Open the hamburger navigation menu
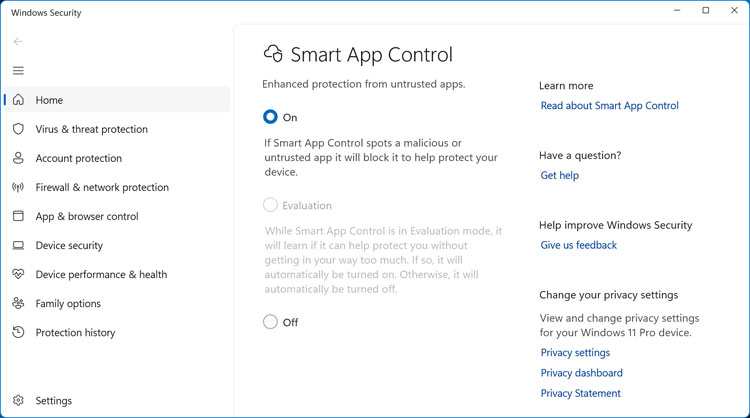Image resolution: width=750 pixels, height=418 pixels. (18, 71)
